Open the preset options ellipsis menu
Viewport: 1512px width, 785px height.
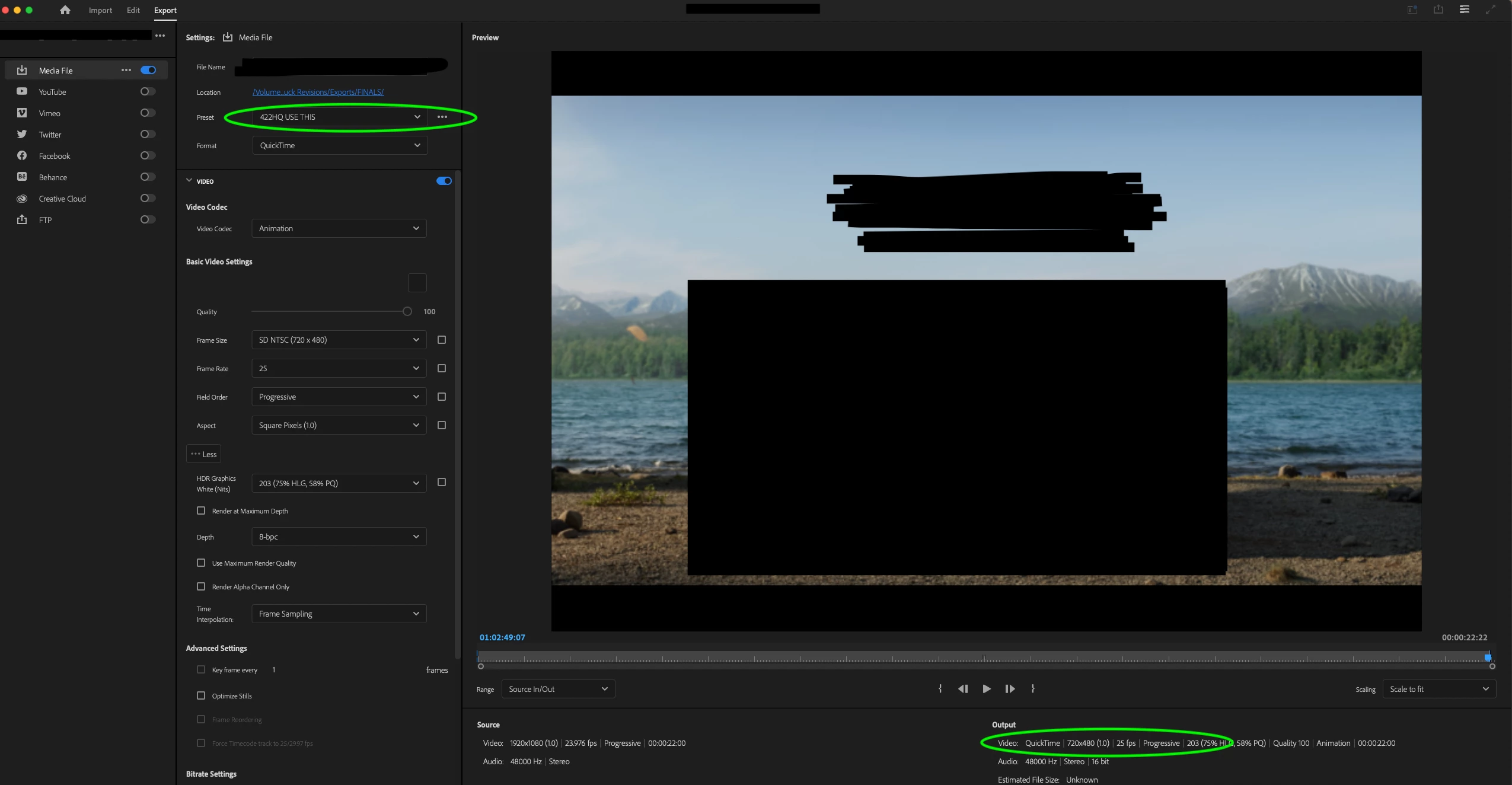coord(442,117)
